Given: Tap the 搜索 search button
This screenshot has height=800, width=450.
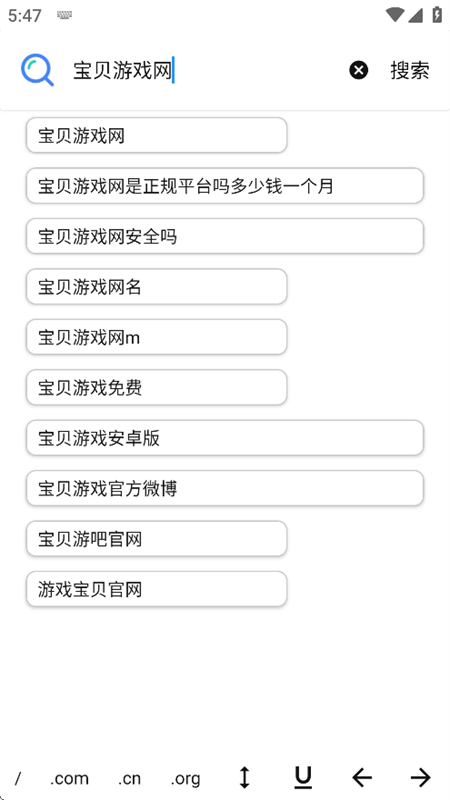Looking at the screenshot, I should coord(410,70).
